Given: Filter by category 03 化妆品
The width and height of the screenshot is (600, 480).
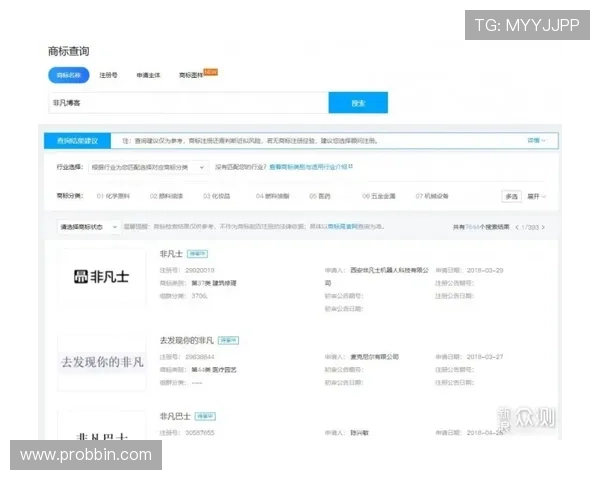Looking at the screenshot, I should pyautogui.click(x=217, y=196).
